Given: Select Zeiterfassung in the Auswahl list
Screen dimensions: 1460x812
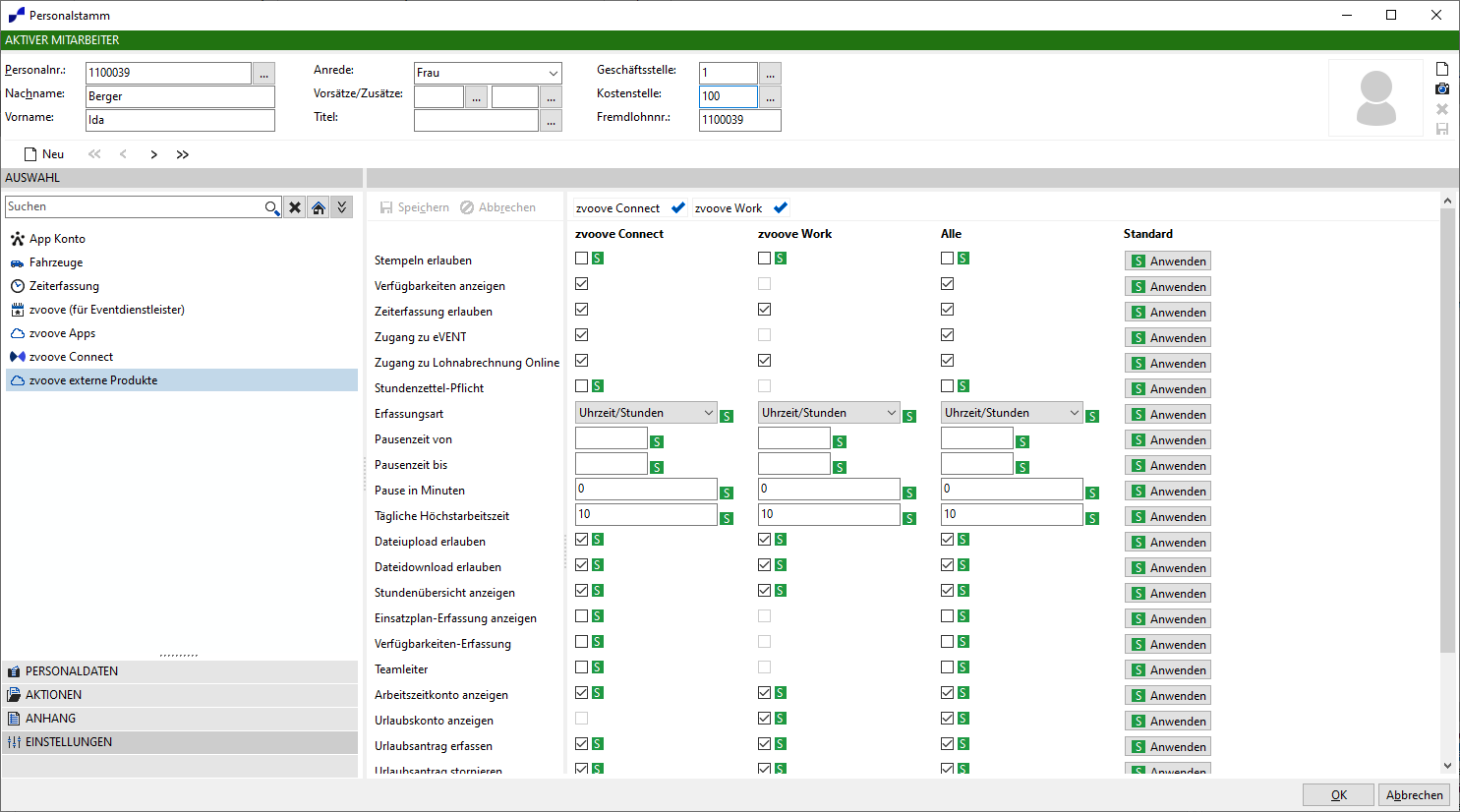Looking at the screenshot, I should pyautogui.click(x=182, y=286).
